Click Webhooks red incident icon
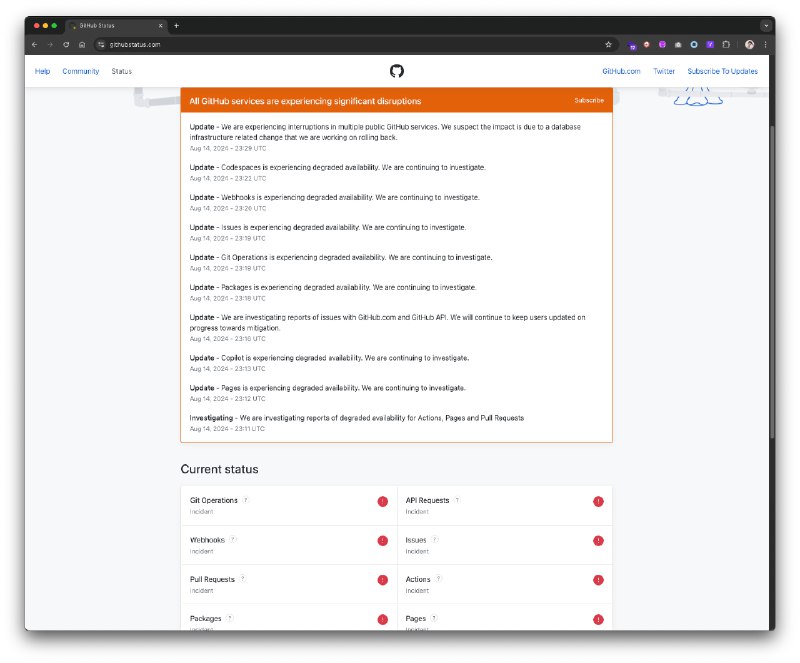Screen dimensions: 800x663 [x=383, y=541]
